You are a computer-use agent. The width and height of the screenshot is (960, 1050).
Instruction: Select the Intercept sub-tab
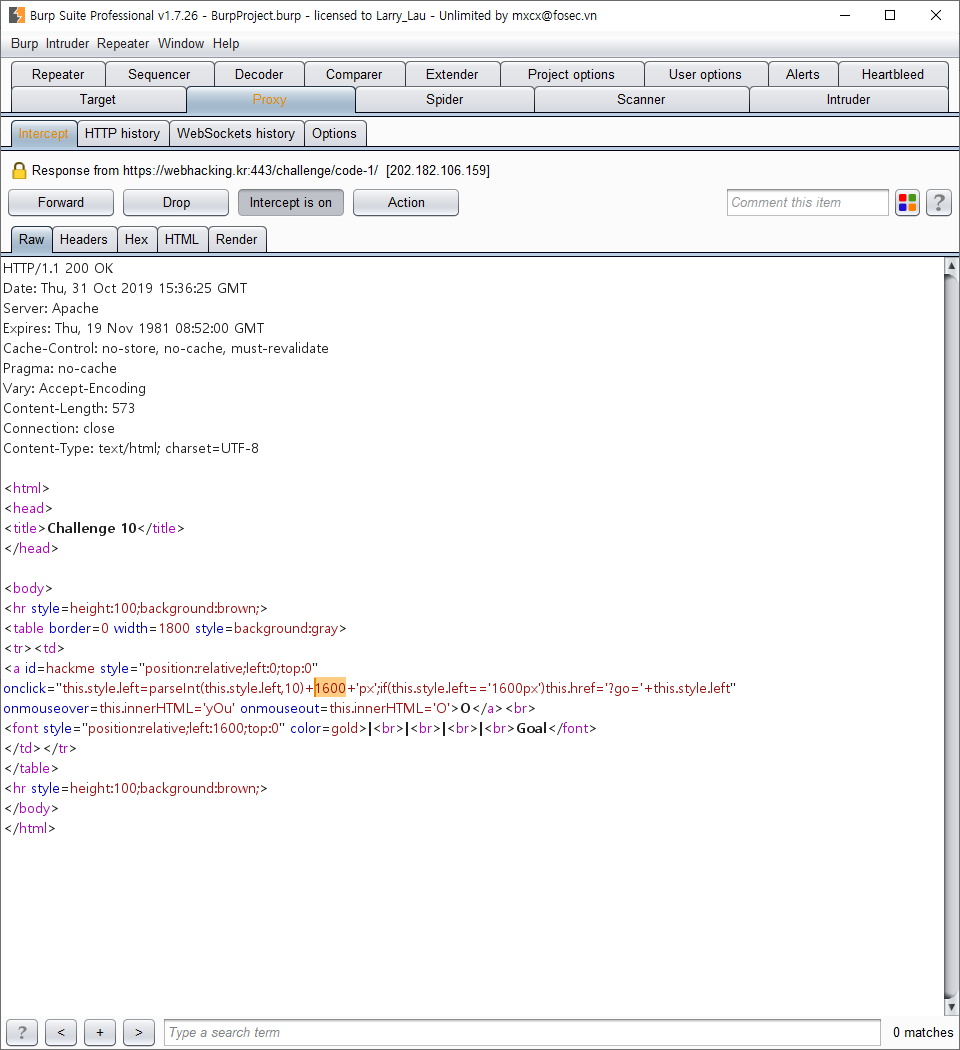(44, 133)
